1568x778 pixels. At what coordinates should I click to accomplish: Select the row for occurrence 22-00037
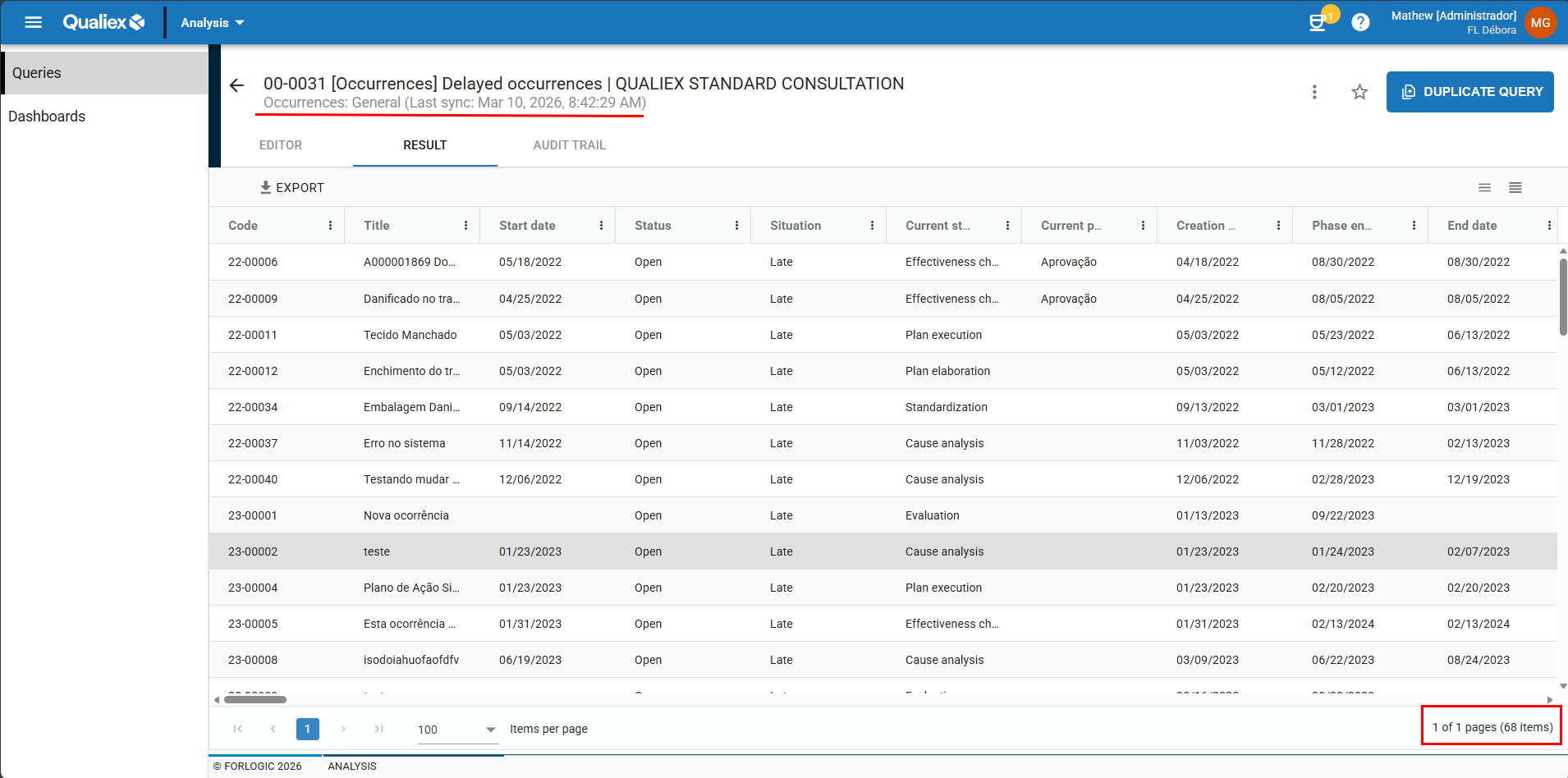click(253, 443)
